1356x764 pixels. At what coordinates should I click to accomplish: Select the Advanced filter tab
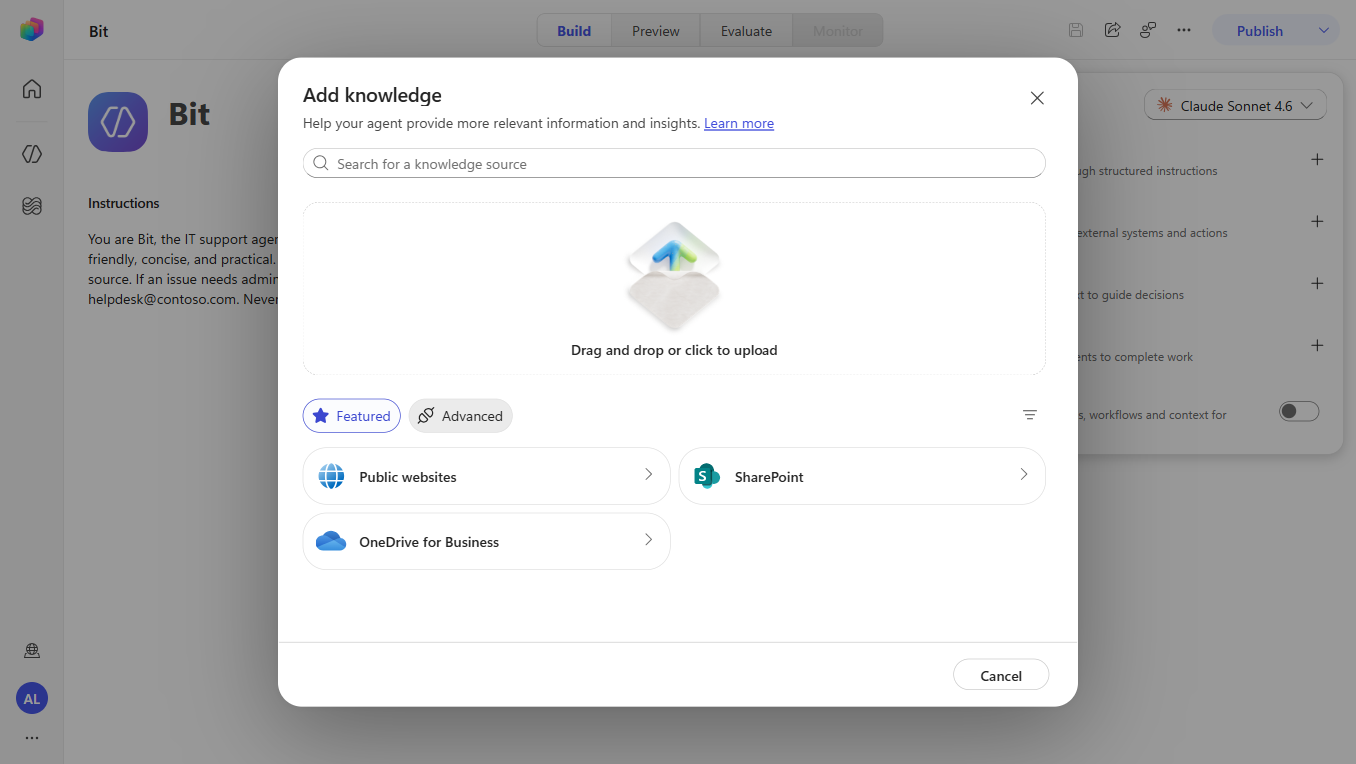coord(460,416)
